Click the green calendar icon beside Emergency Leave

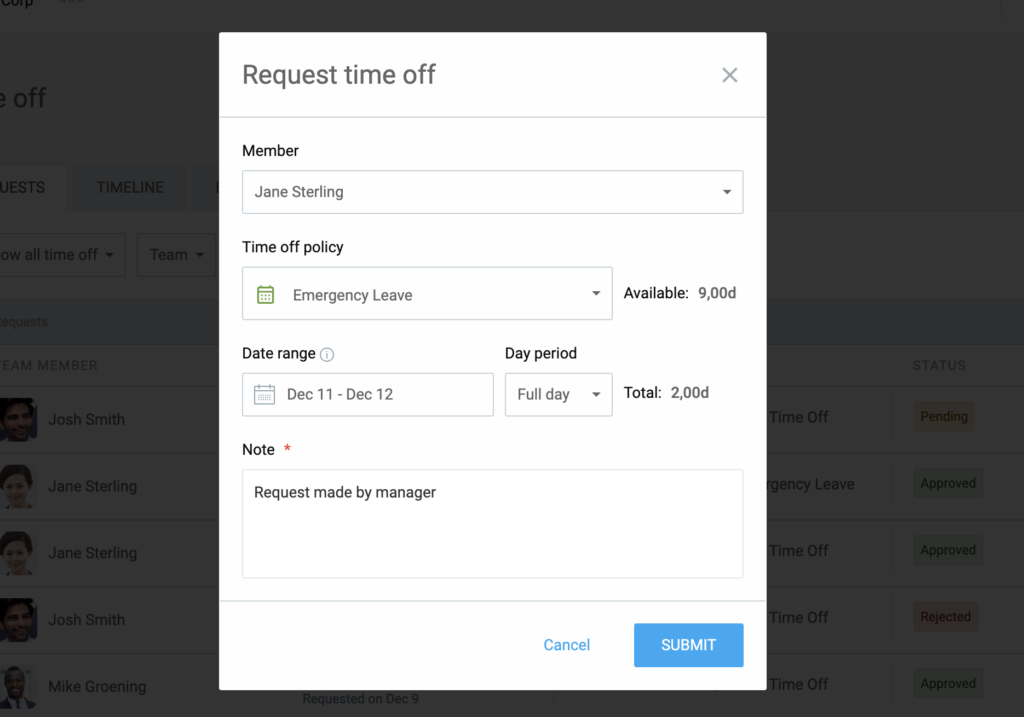[x=265, y=295]
